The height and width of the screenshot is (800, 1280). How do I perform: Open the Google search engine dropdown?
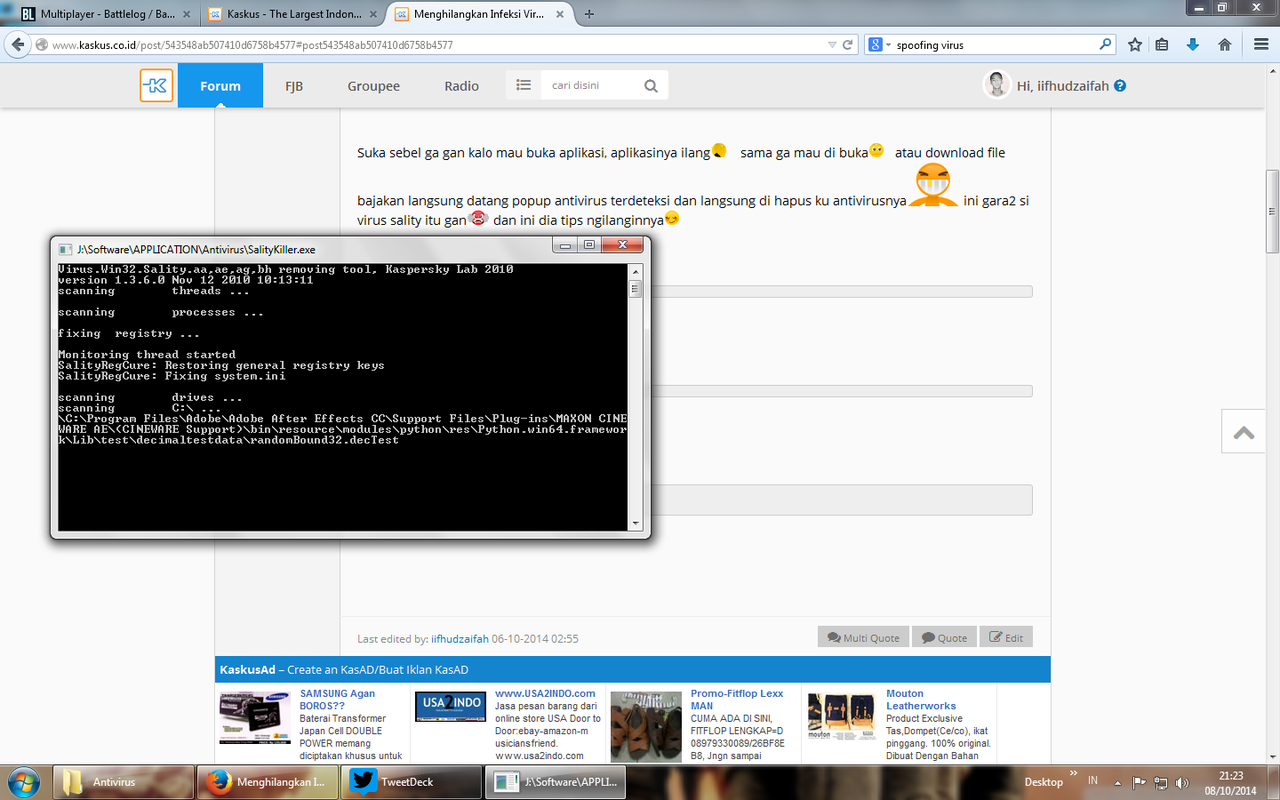[879, 45]
